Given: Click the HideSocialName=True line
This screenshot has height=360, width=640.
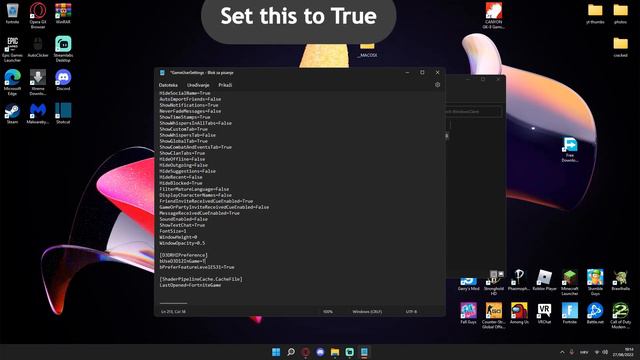Looking at the screenshot, I should click(x=185, y=93).
